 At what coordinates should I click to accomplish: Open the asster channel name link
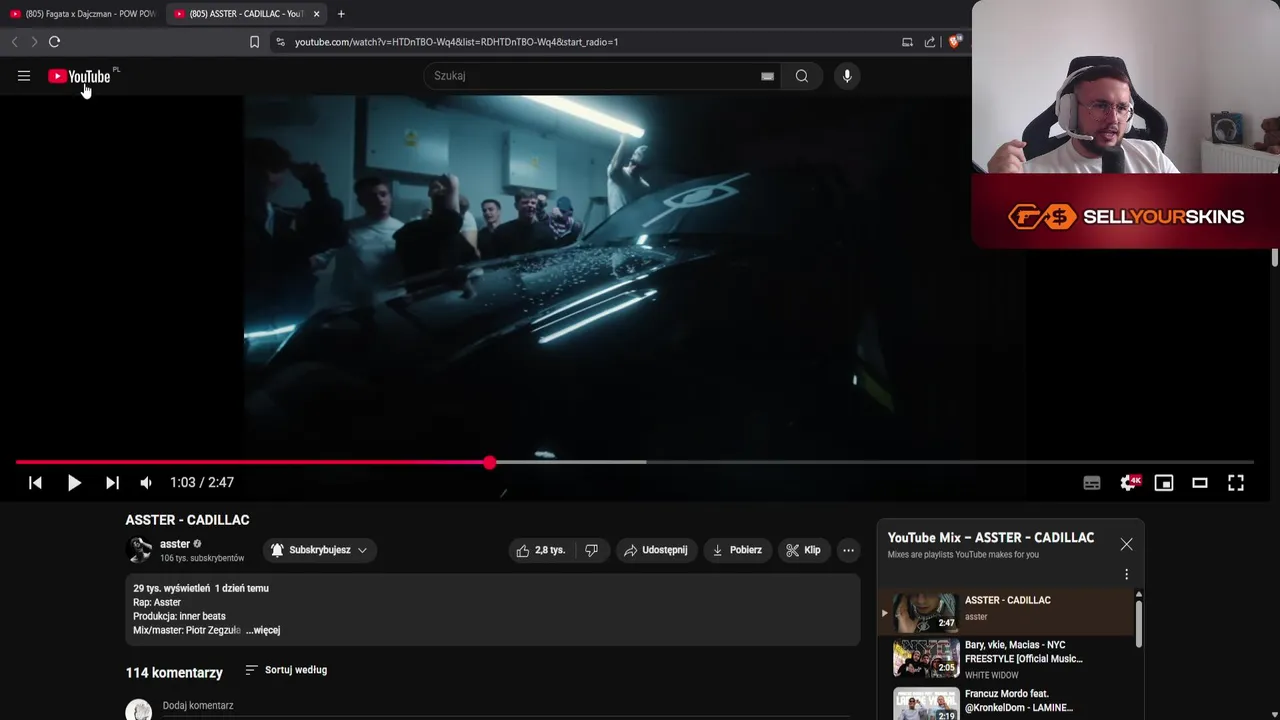[174, 544]
